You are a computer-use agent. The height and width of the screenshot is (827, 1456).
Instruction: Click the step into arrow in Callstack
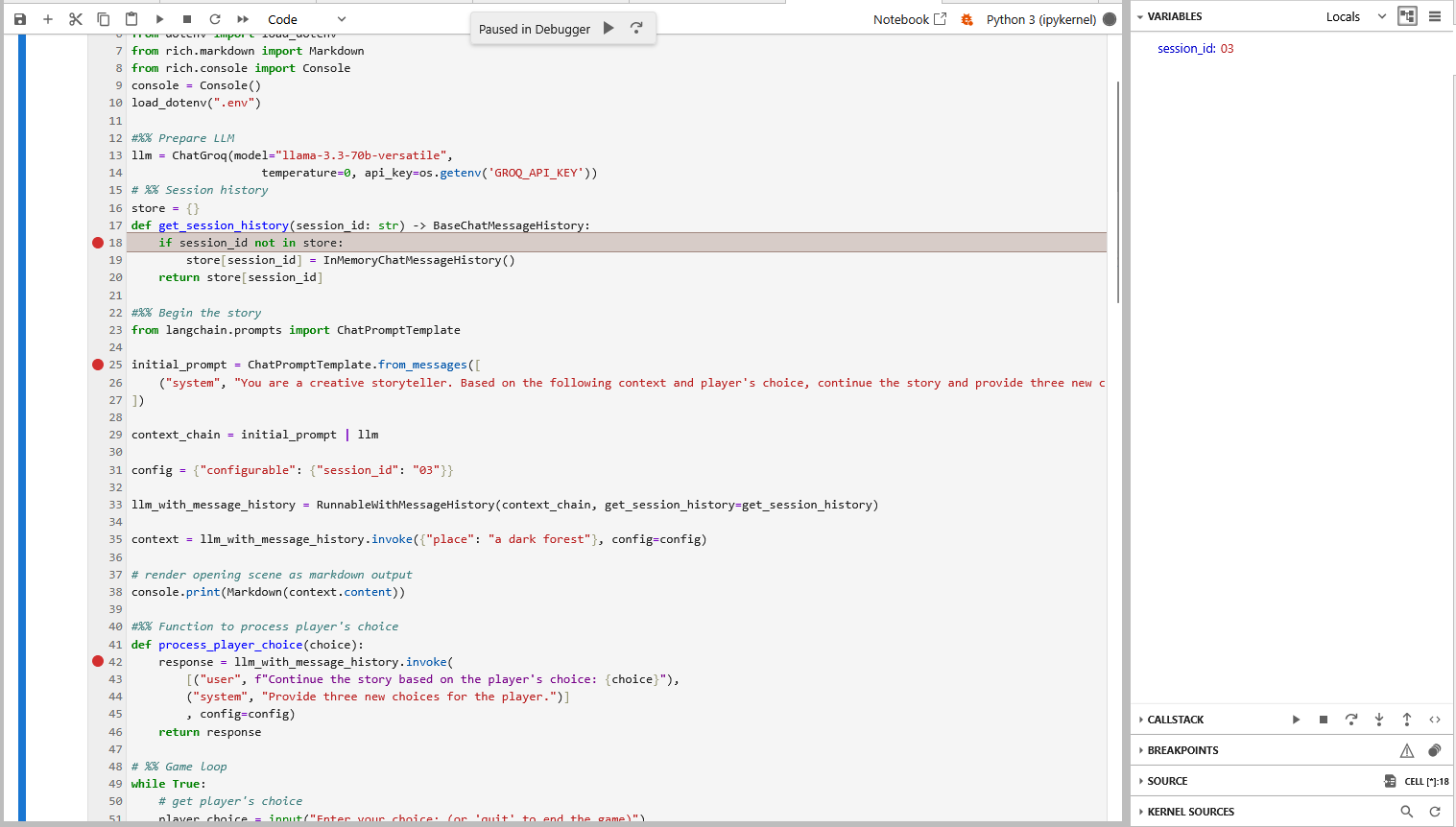1379,720
